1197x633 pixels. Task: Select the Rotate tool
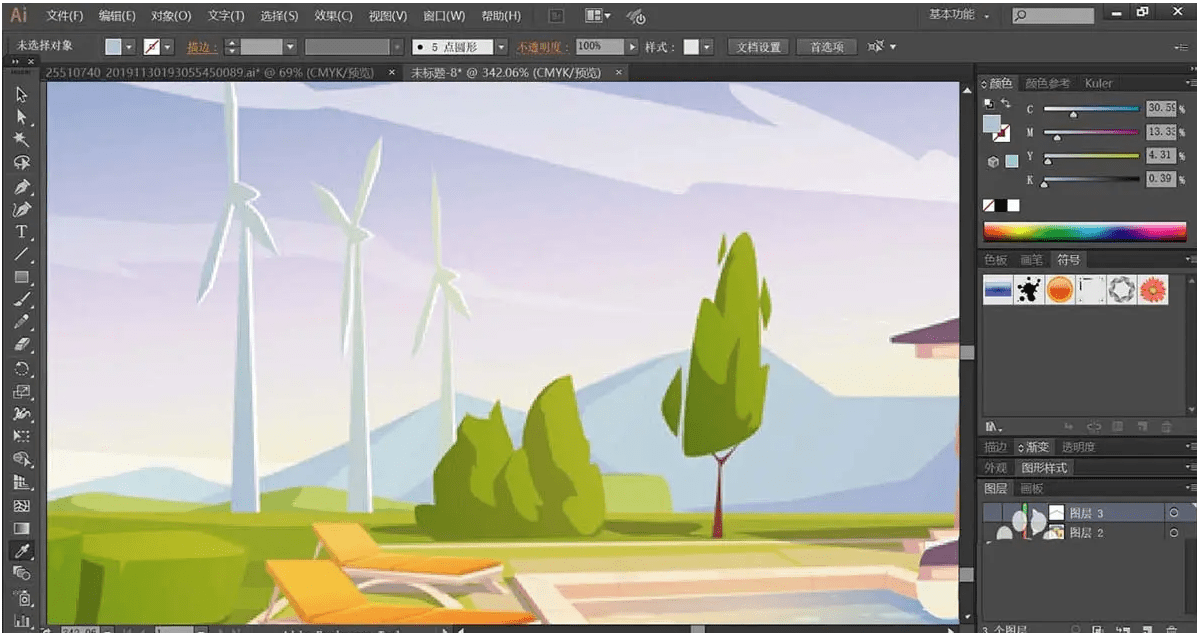21,369
